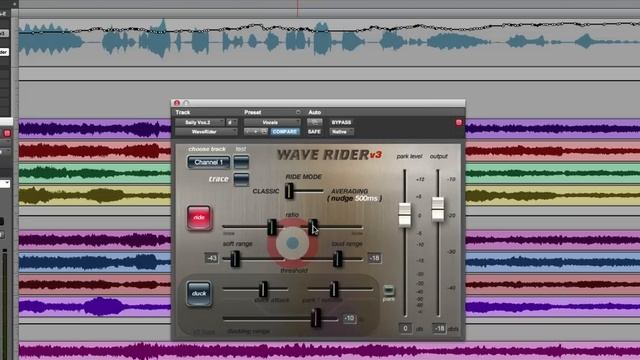640x360 pixels.
Task: Click the COMPARE button
Action: tap(284, 132)
